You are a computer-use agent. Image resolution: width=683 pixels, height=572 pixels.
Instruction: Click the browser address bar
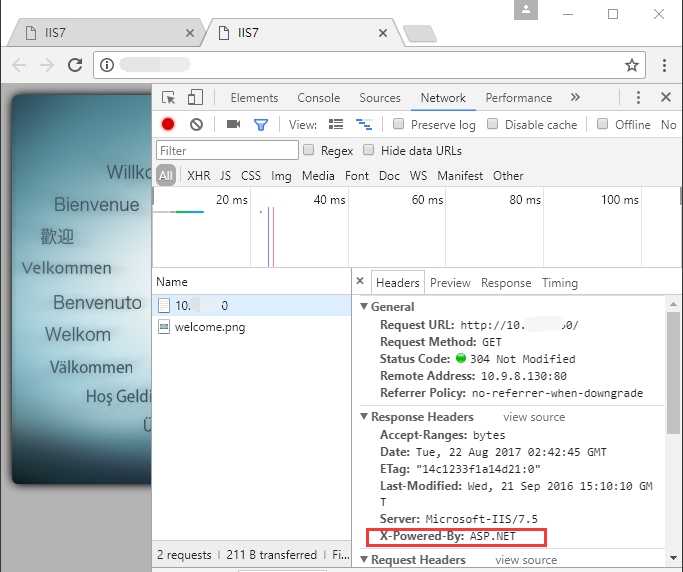tap(368, 65)
